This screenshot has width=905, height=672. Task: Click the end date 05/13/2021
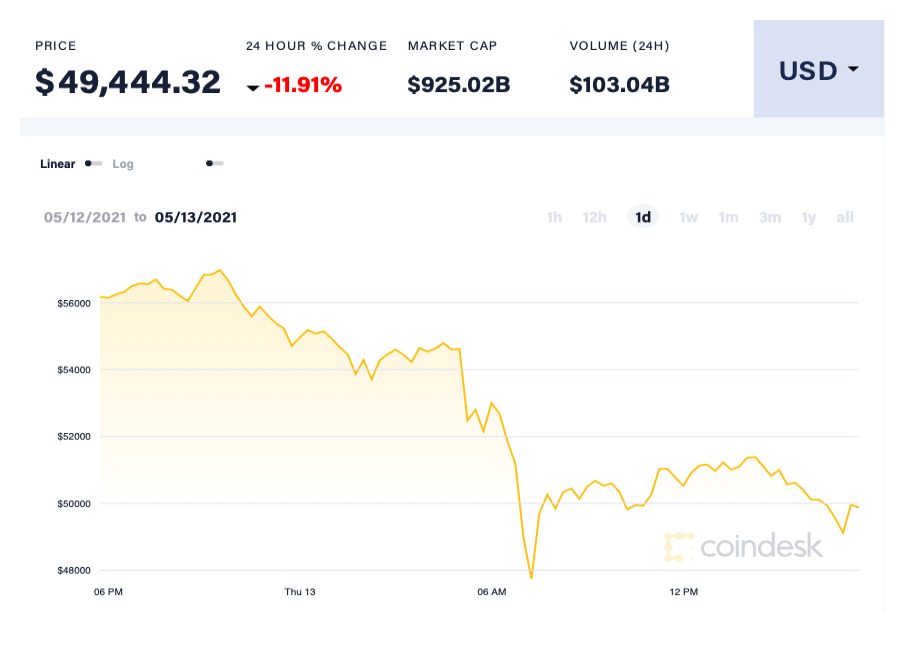click(x=196, y=217)
